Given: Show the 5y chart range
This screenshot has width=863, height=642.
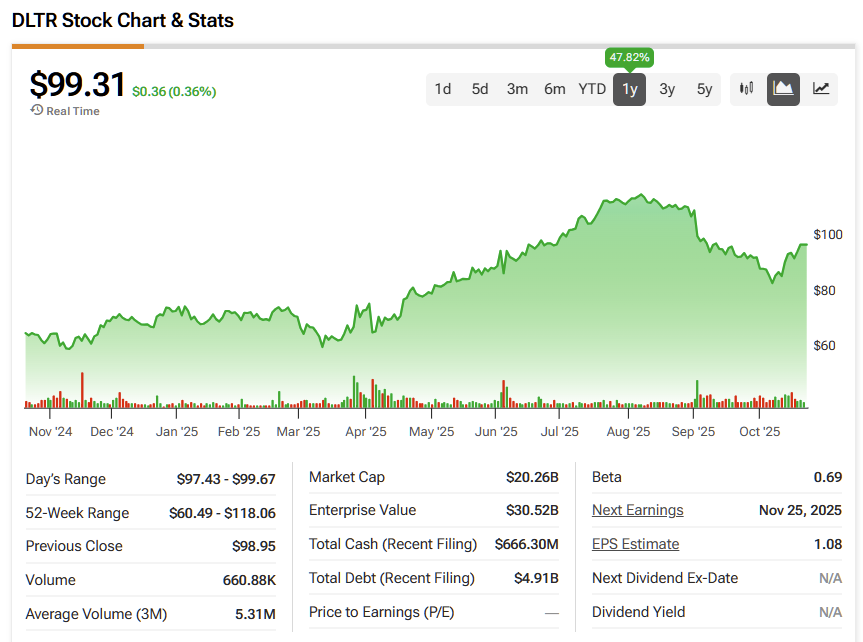Looking at the screenshot, I should [705, 89].
